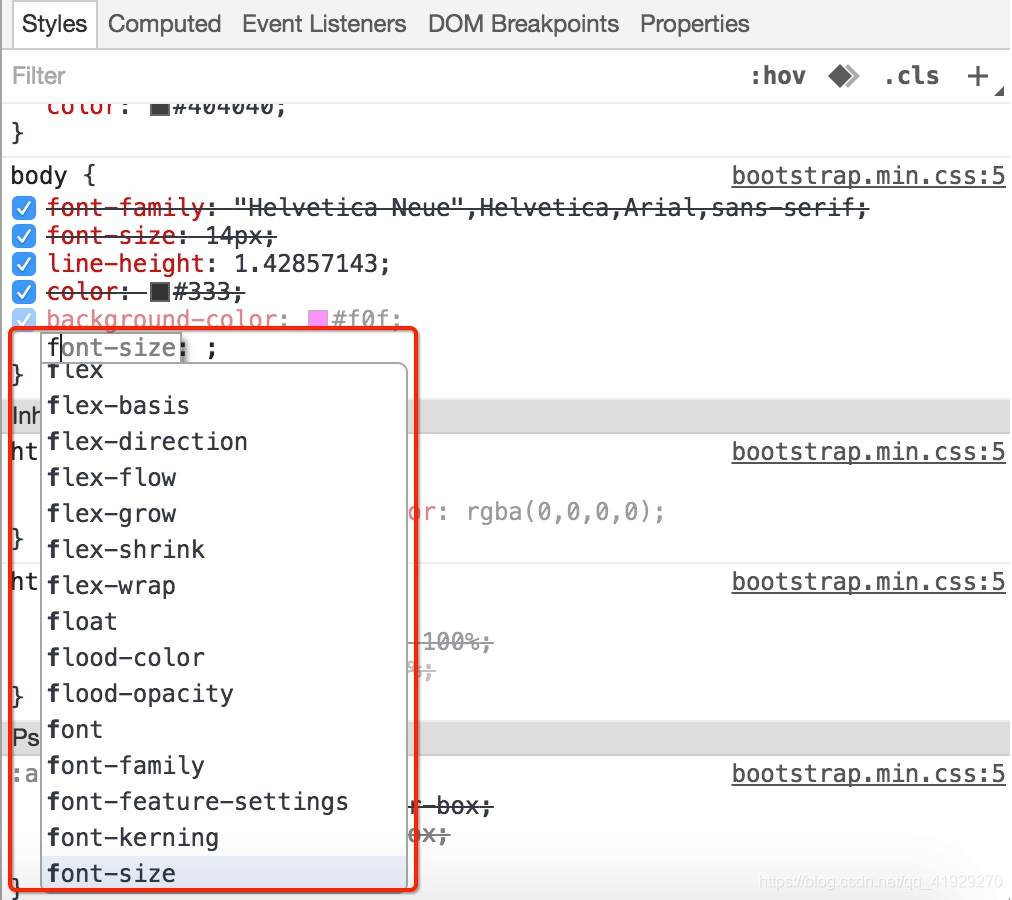
Task: Select highlighted font-size suggestion
Action: 224,873
